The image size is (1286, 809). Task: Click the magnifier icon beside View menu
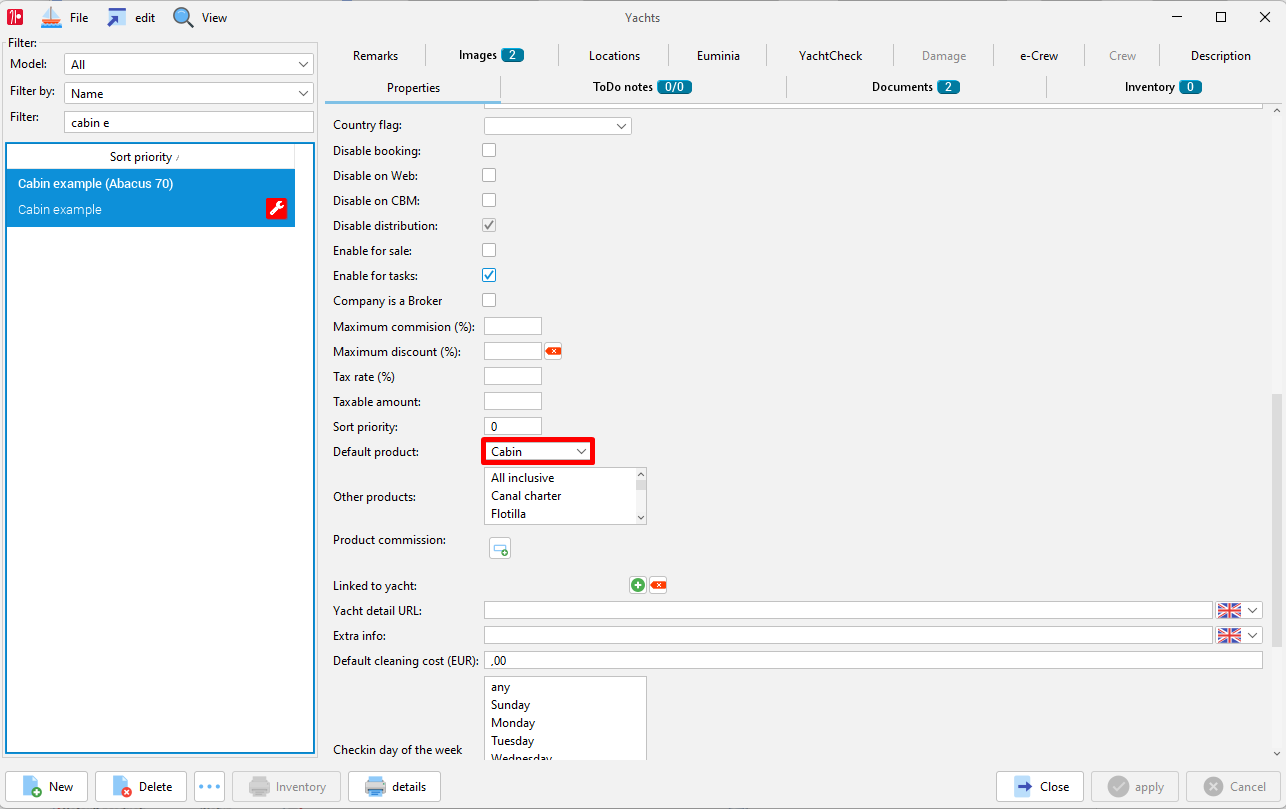(x=183, y=17)
